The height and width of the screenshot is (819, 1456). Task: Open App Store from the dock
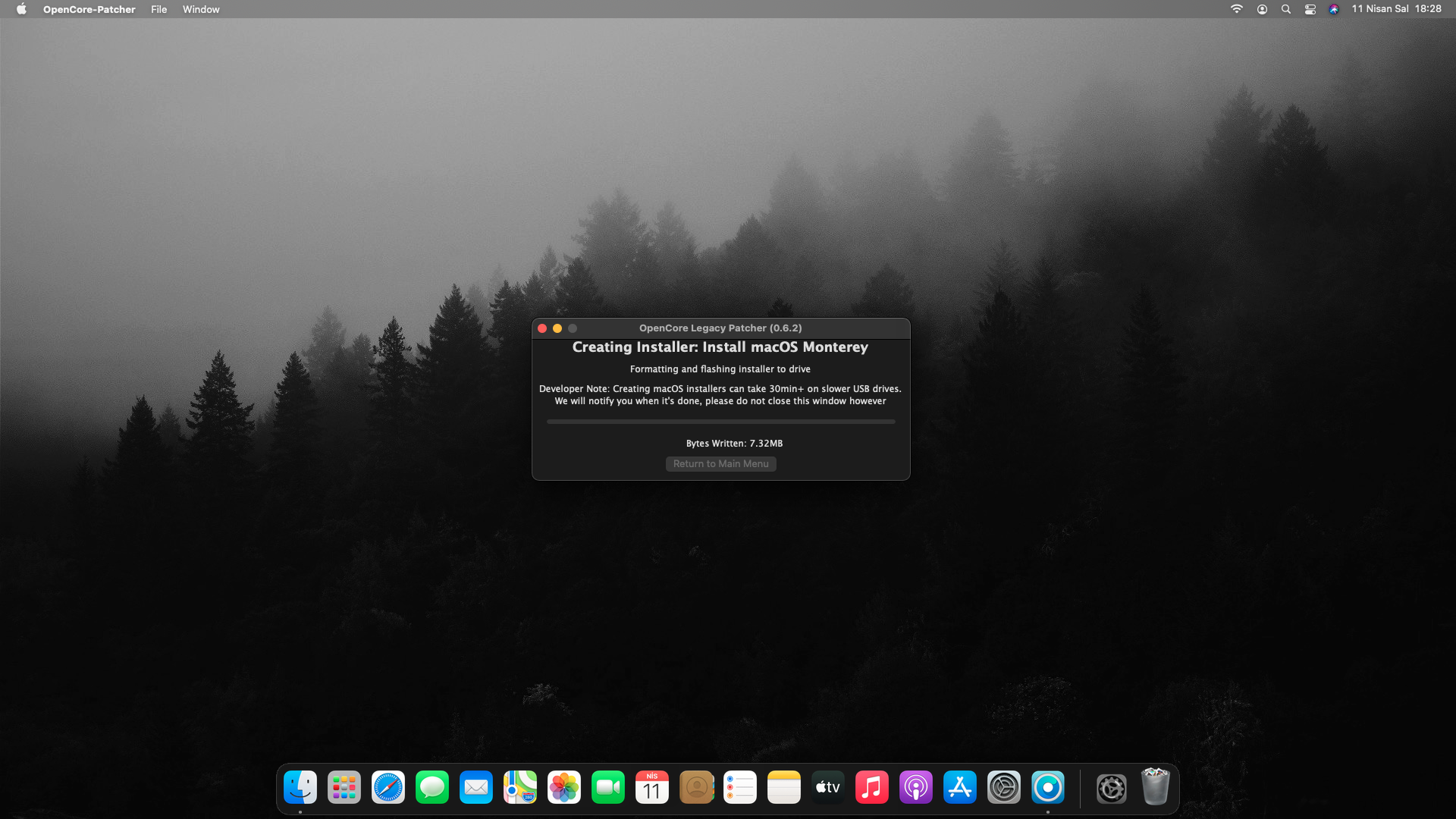[x=960, y=788]
